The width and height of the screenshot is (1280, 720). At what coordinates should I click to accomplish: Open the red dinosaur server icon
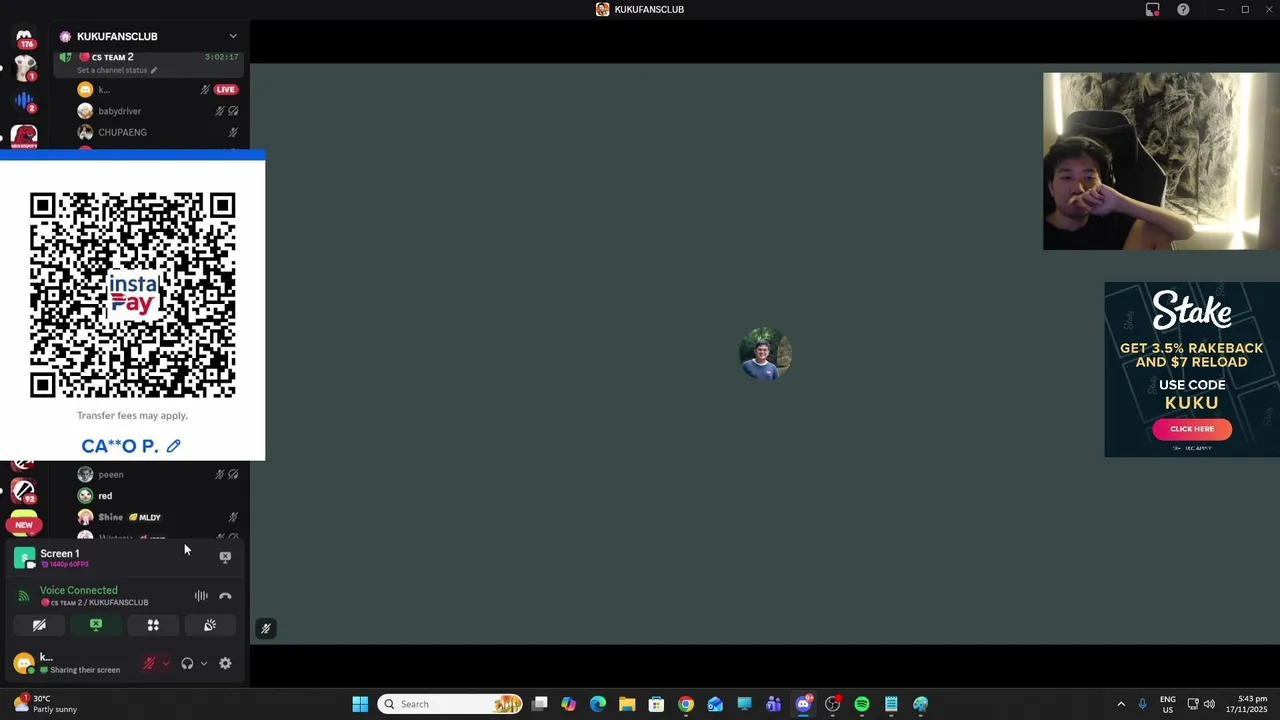coord(24,137)
